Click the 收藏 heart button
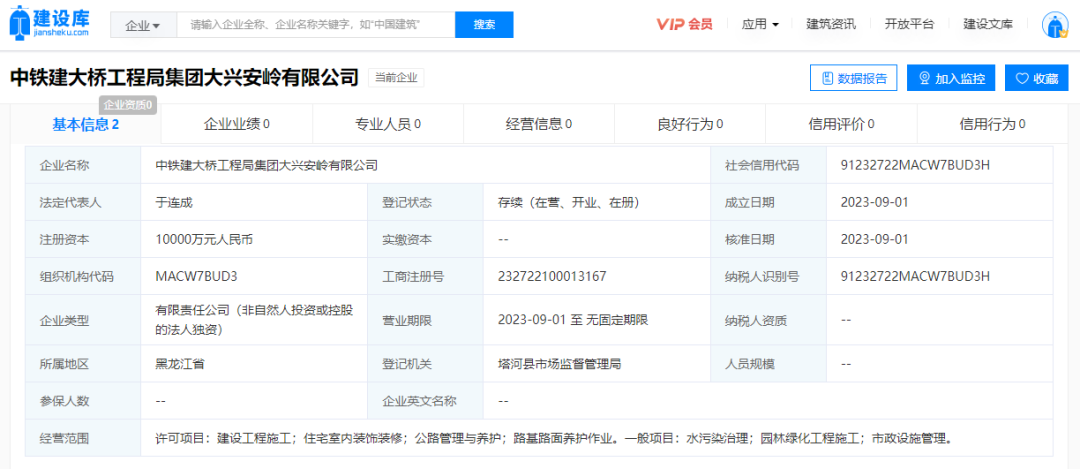The height and width of the screenshot is (469, 1080). click(x=1037, y=78)
